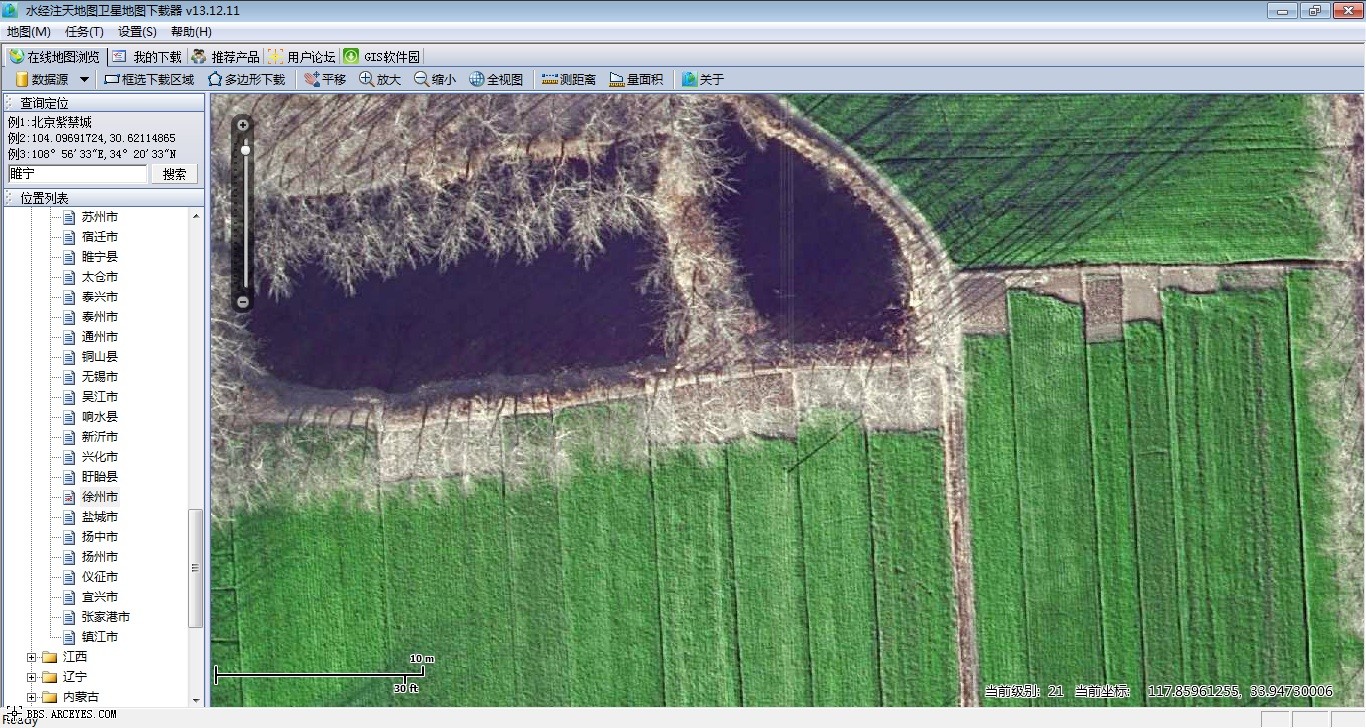Expand the 江西 folder in tree
Viewport: 1366px width, 728px height.
click(x=32, y=657)
